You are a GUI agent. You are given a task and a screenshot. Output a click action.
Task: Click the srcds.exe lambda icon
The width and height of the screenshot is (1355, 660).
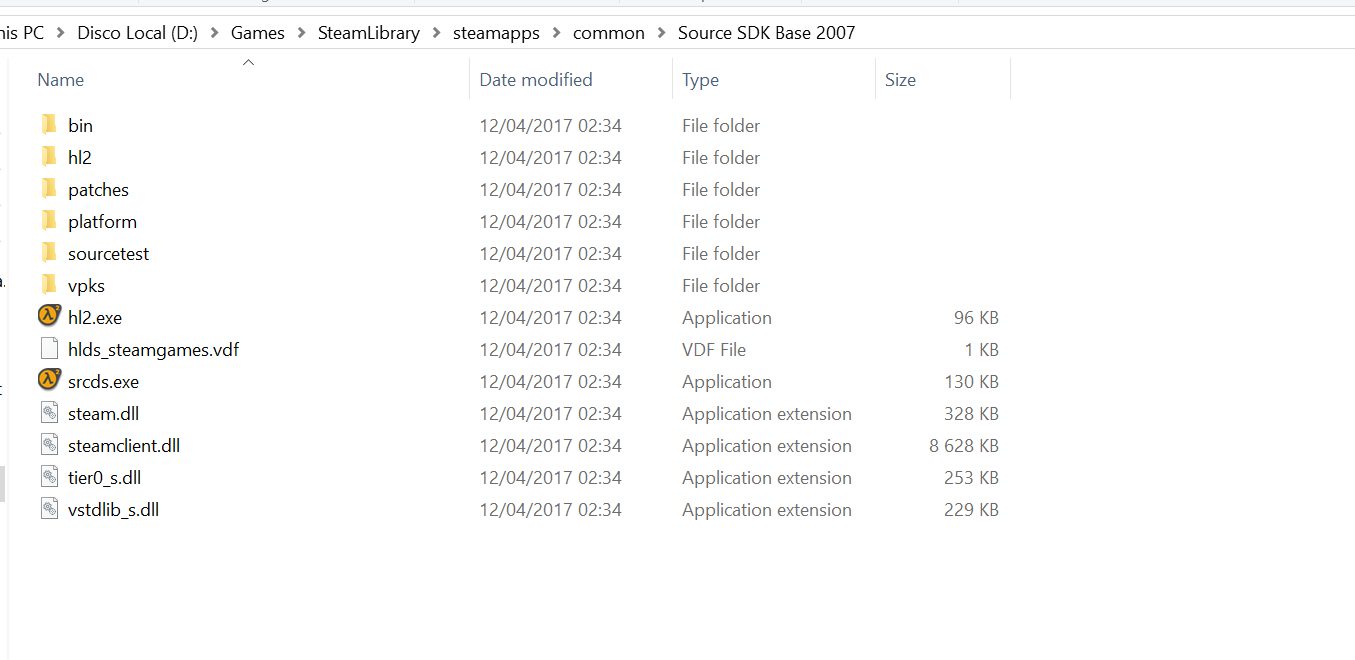[x=49, y=380]
